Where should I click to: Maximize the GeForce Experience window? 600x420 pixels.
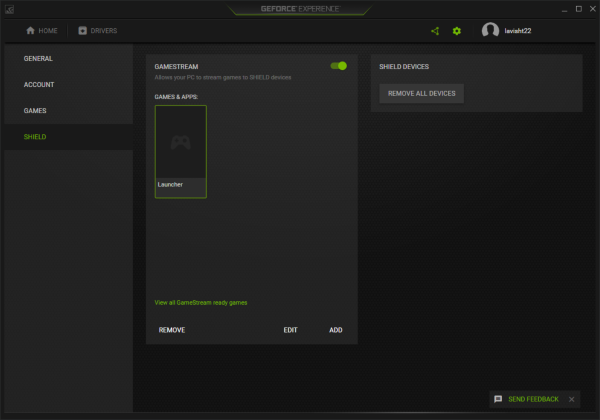[579, 9]
